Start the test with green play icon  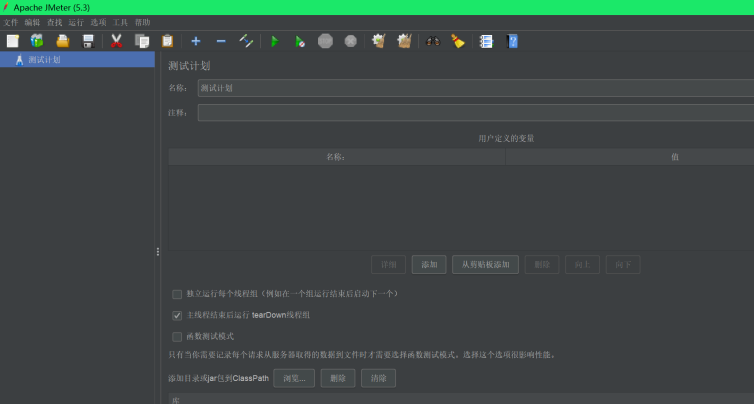[275, 41]
